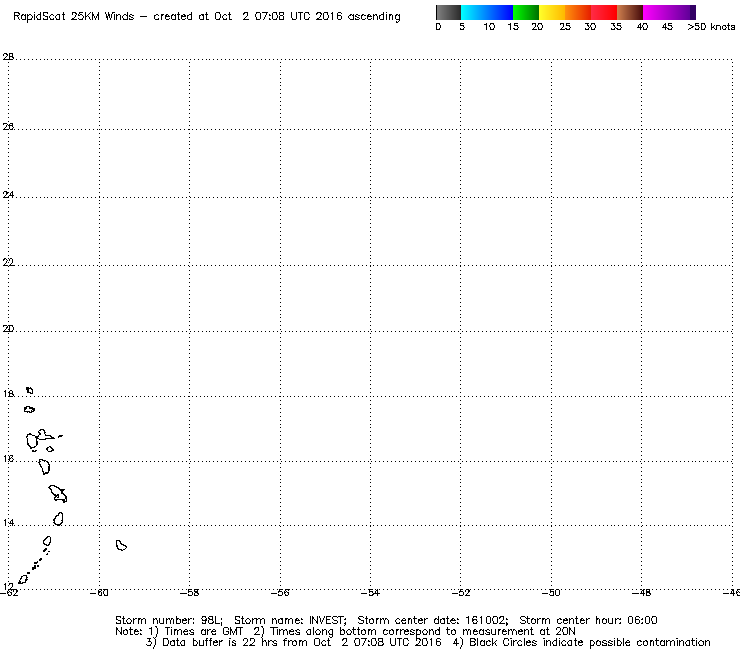This screenshot has width=740, height=650.
Task: Click the Martinique island outline
Action: click(58, 493)
